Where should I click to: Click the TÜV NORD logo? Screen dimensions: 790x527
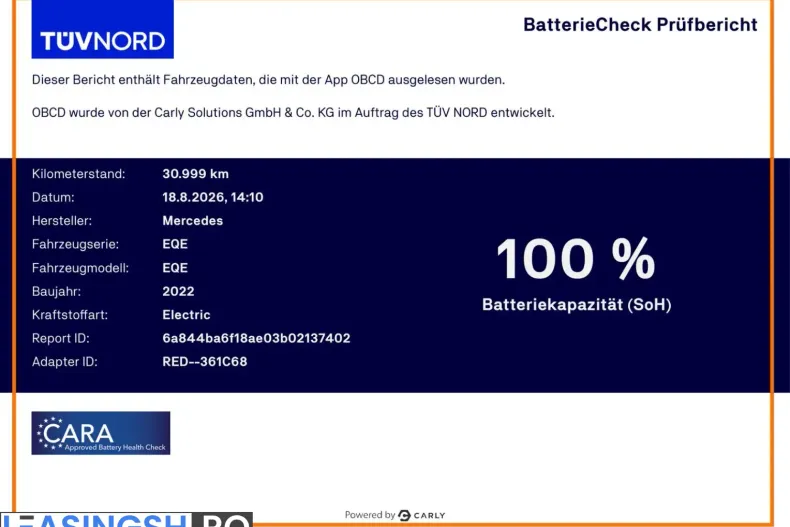[x=102, y=29]
